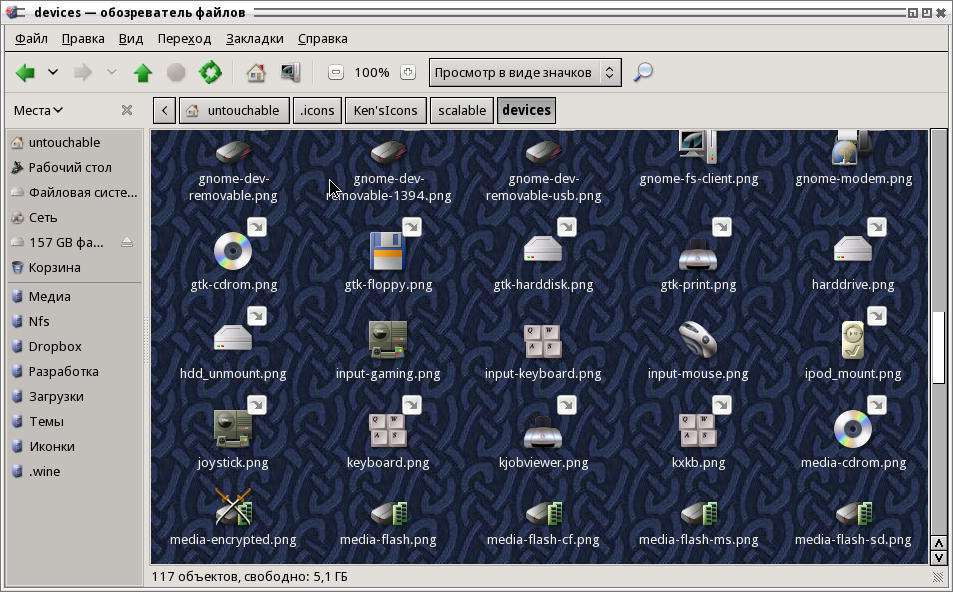The height and width of the screenshot is (592, 953).
Task: Jump to scalable in the path bar
Action: [462, 111]
